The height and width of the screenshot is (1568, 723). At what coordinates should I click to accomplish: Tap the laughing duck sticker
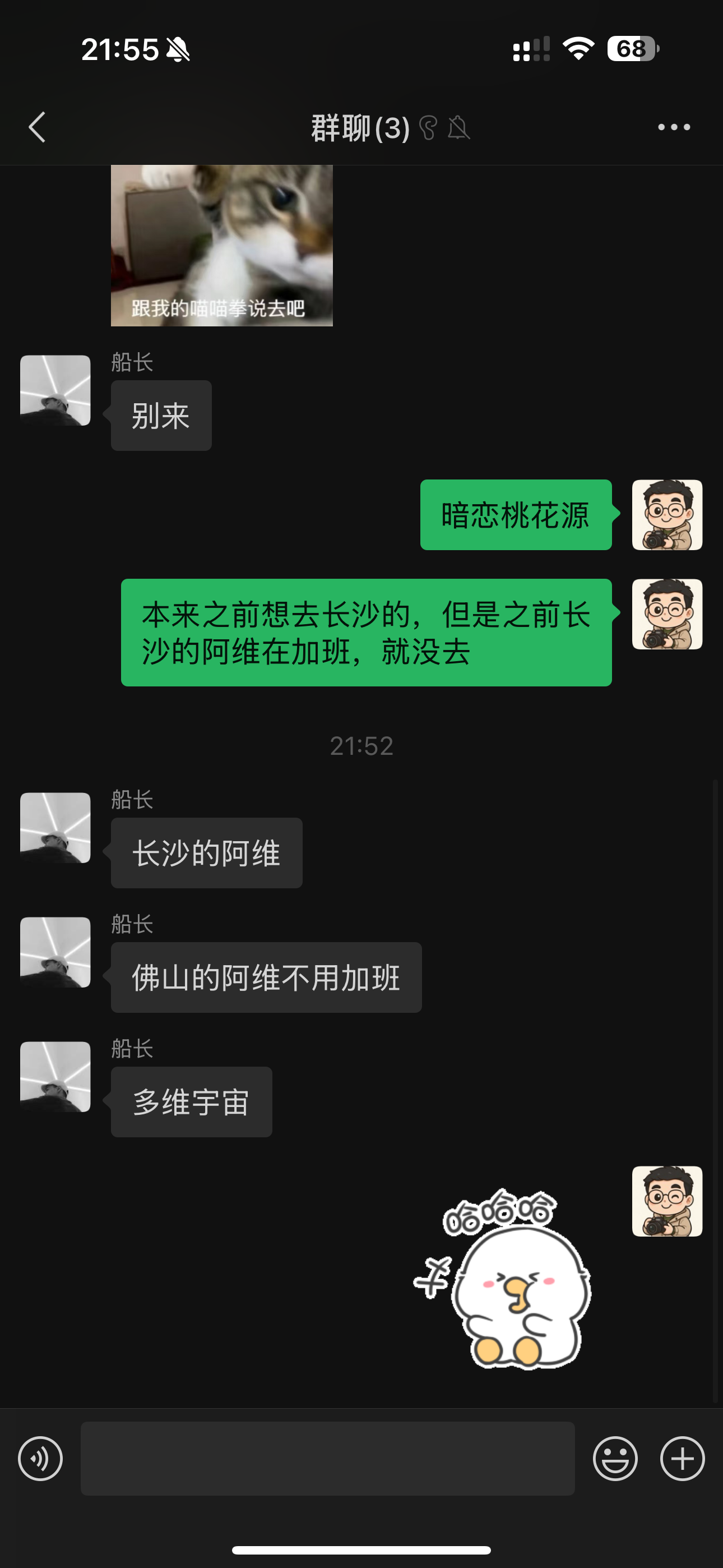(x=503, y=1279)
